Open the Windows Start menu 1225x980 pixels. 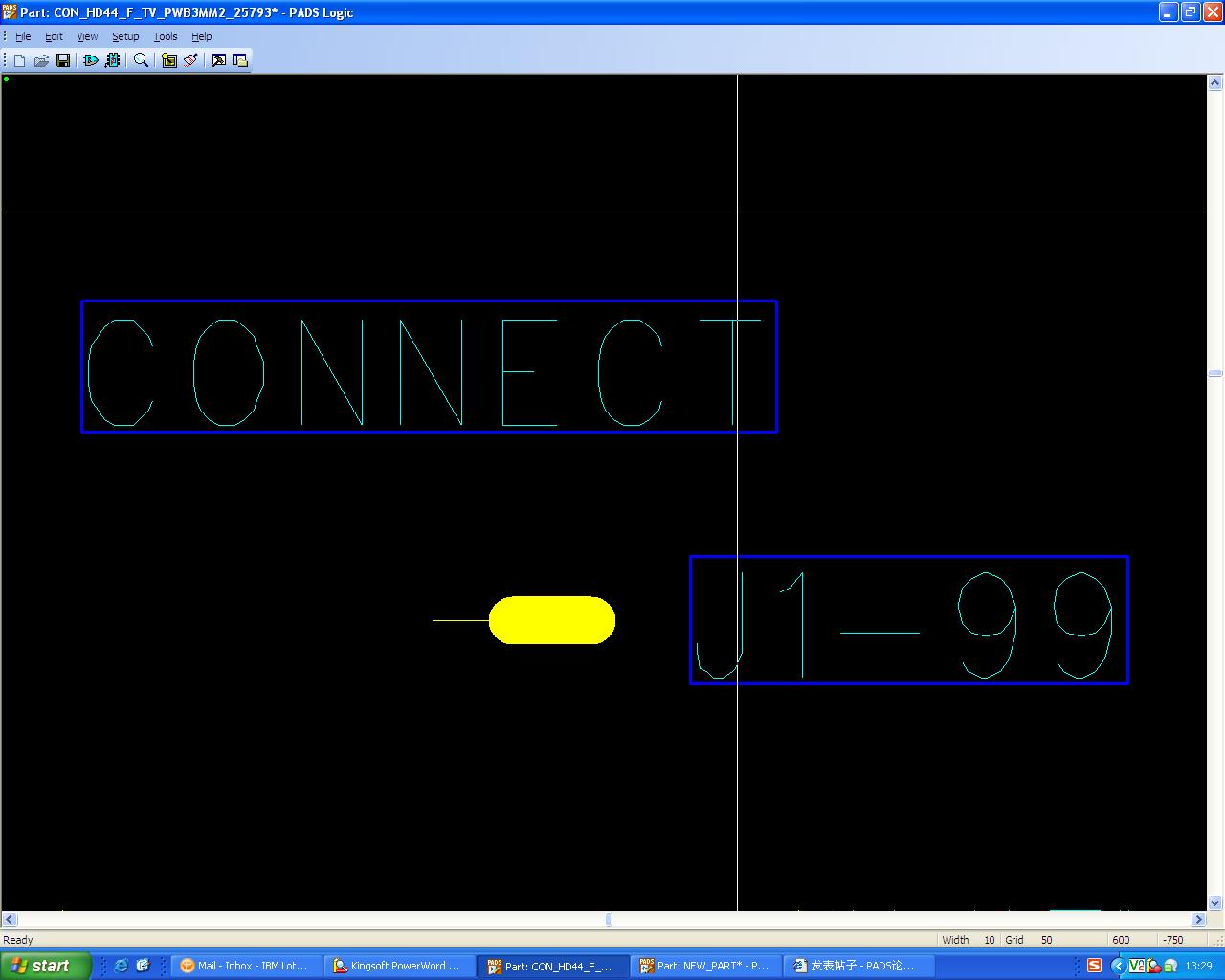(x=45, y=966)
